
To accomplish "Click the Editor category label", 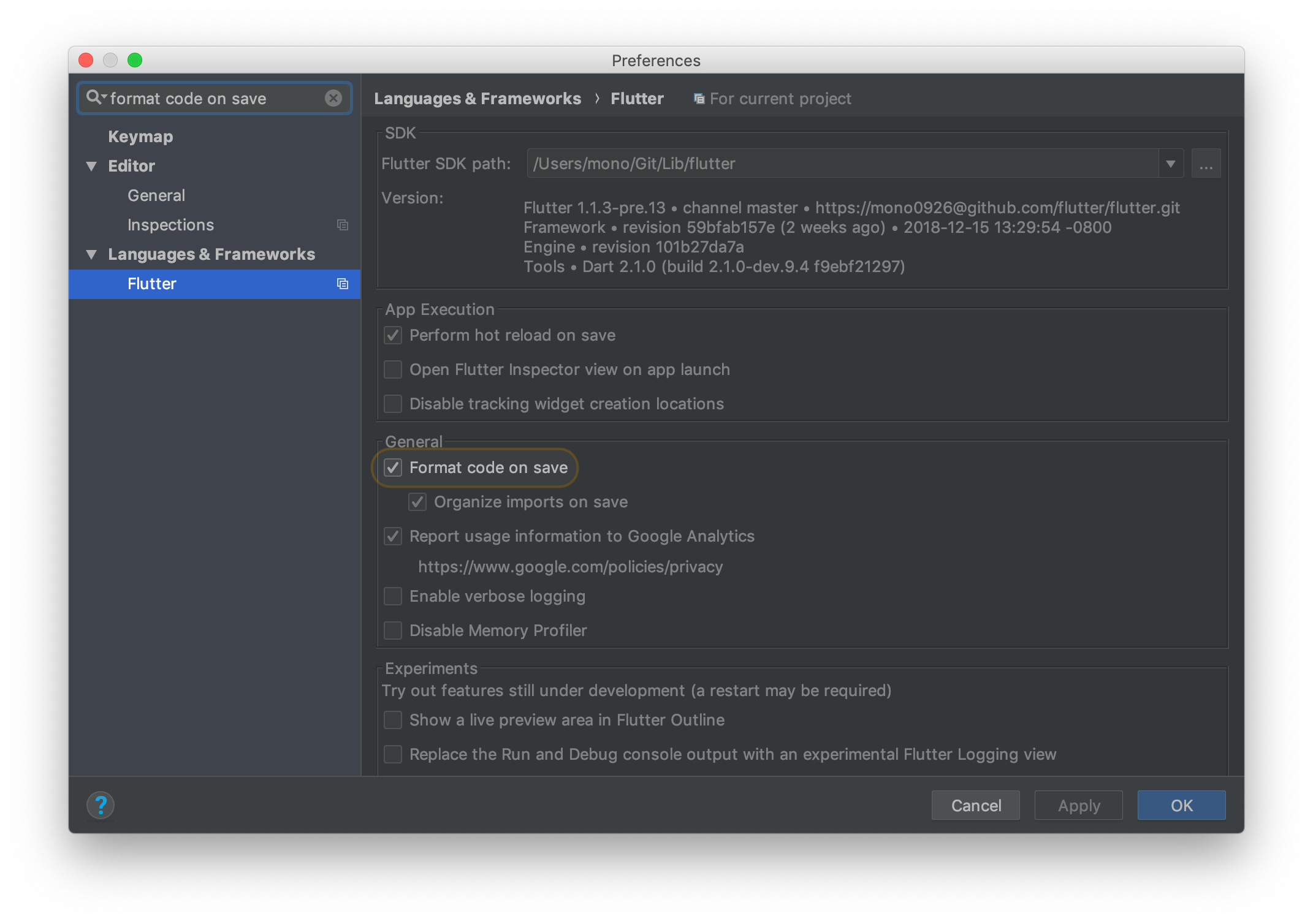I will (x=131, y=166).
